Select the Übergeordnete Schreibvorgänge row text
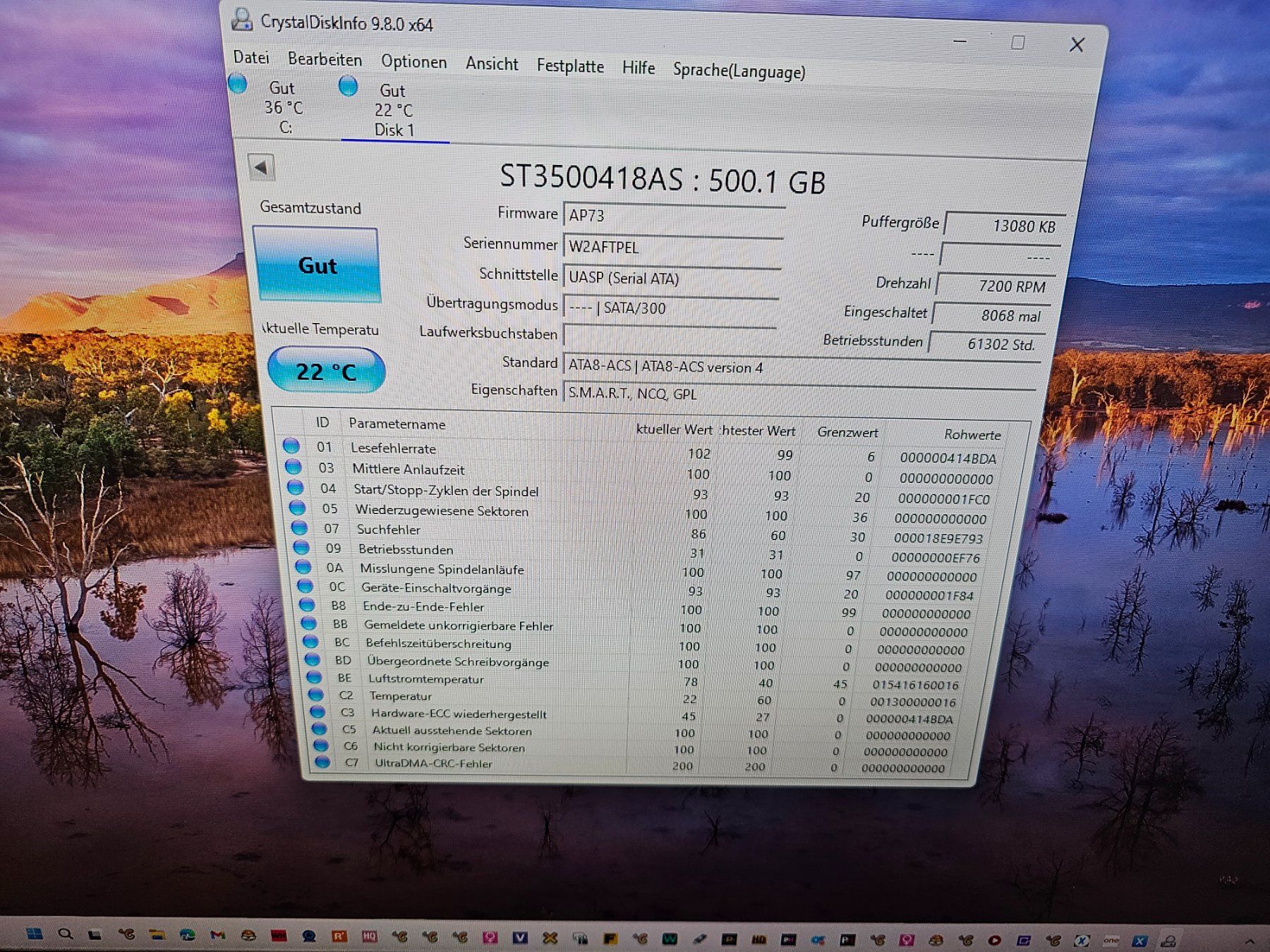 click(x=458, y=661)
